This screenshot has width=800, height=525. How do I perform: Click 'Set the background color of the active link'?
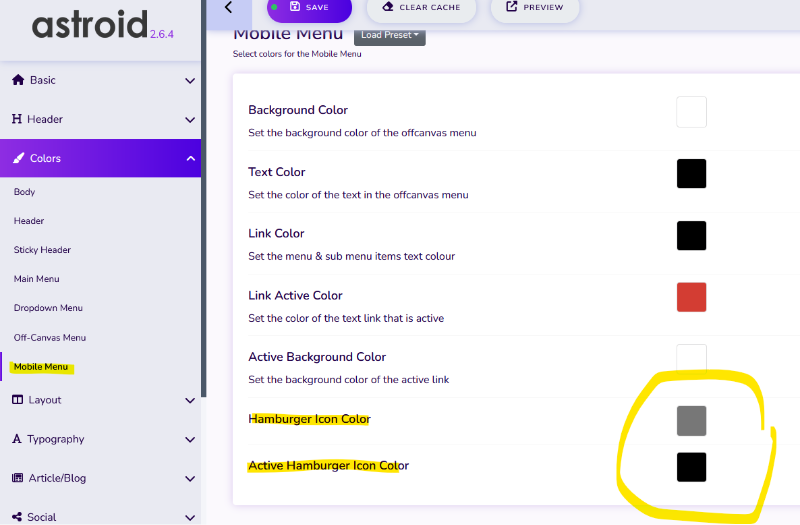click(x=348, y=380)
